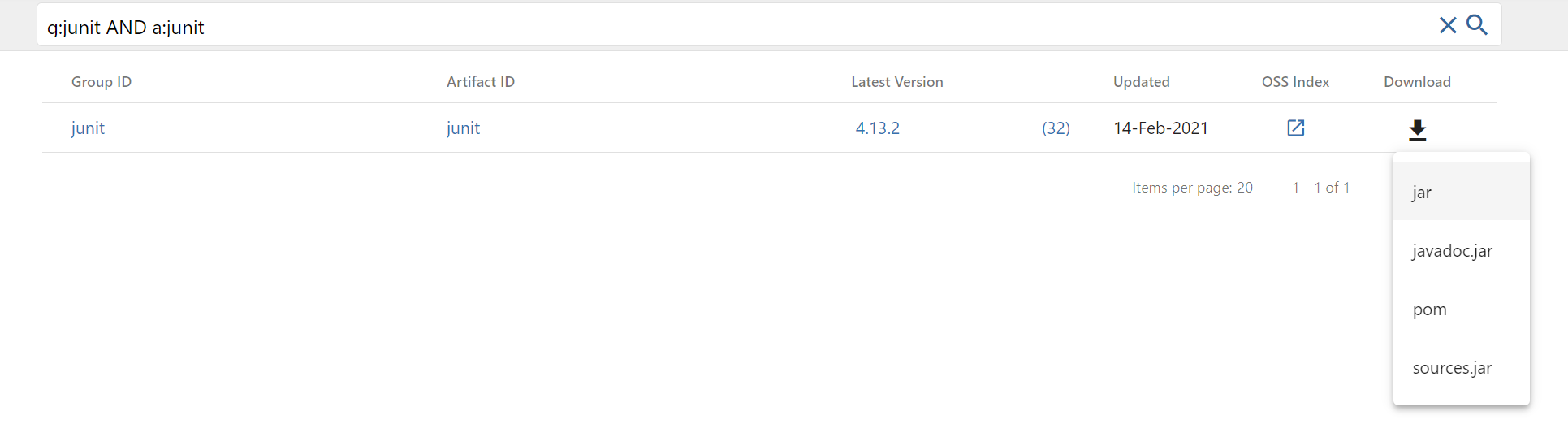Click the OSS Index column header
Image resolution: width=1568 pixels, height=424 pixels.
coord(1295,82)
